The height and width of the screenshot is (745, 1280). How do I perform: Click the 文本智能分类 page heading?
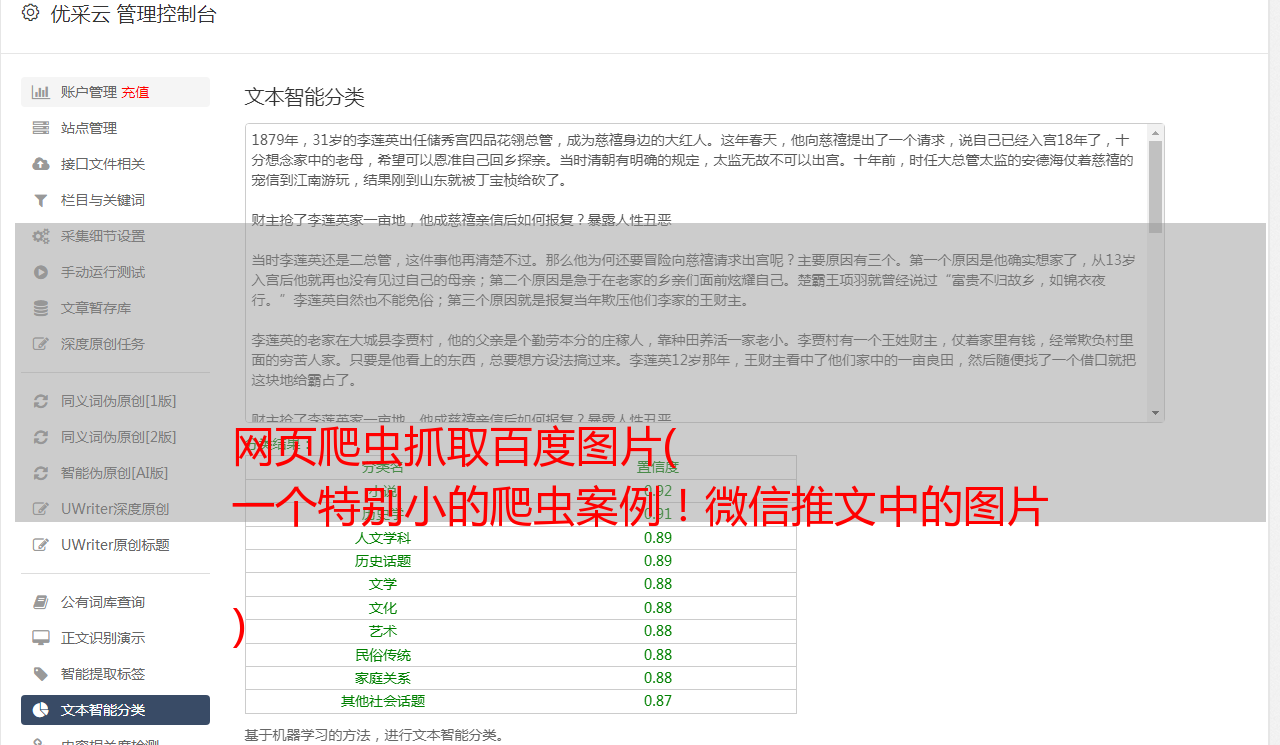tap(305, 97)
